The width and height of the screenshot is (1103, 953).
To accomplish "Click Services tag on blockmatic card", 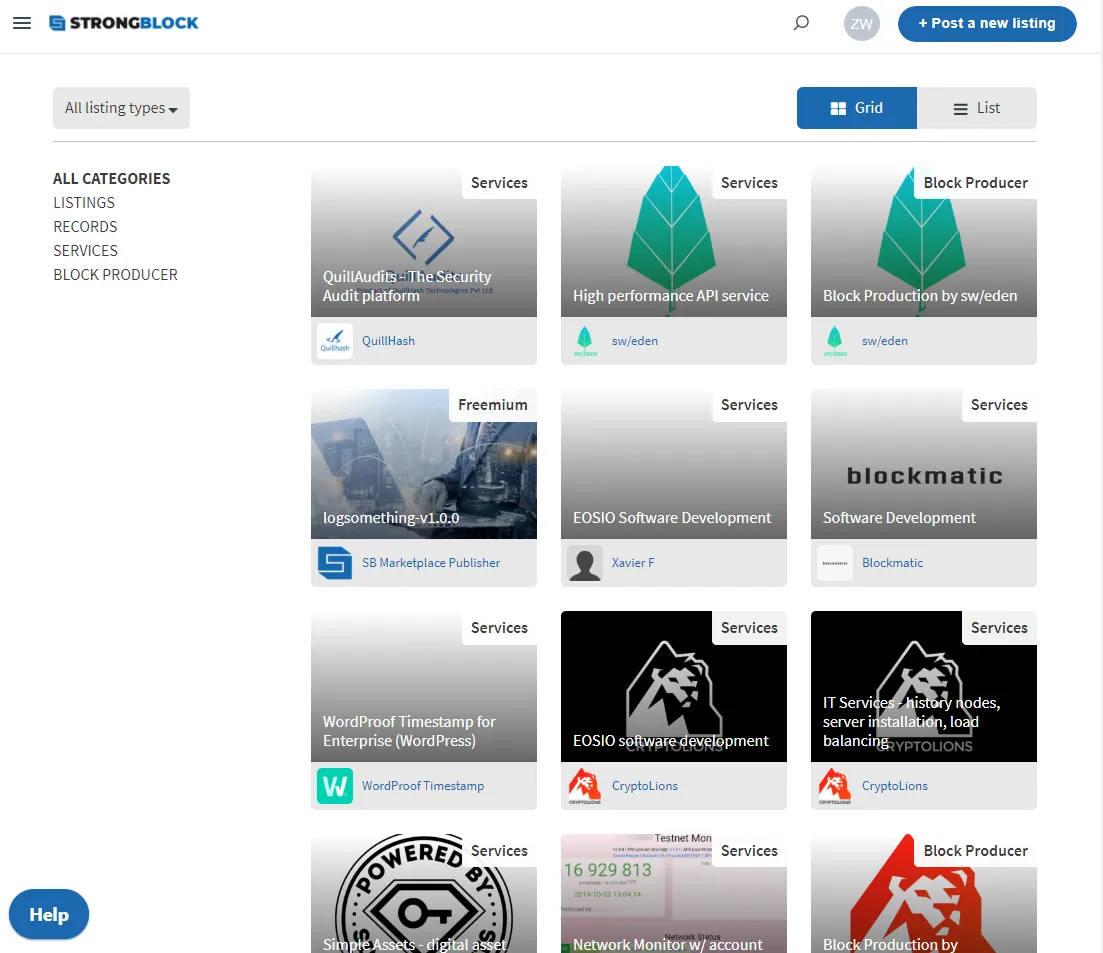I will [x=999, y=405].
